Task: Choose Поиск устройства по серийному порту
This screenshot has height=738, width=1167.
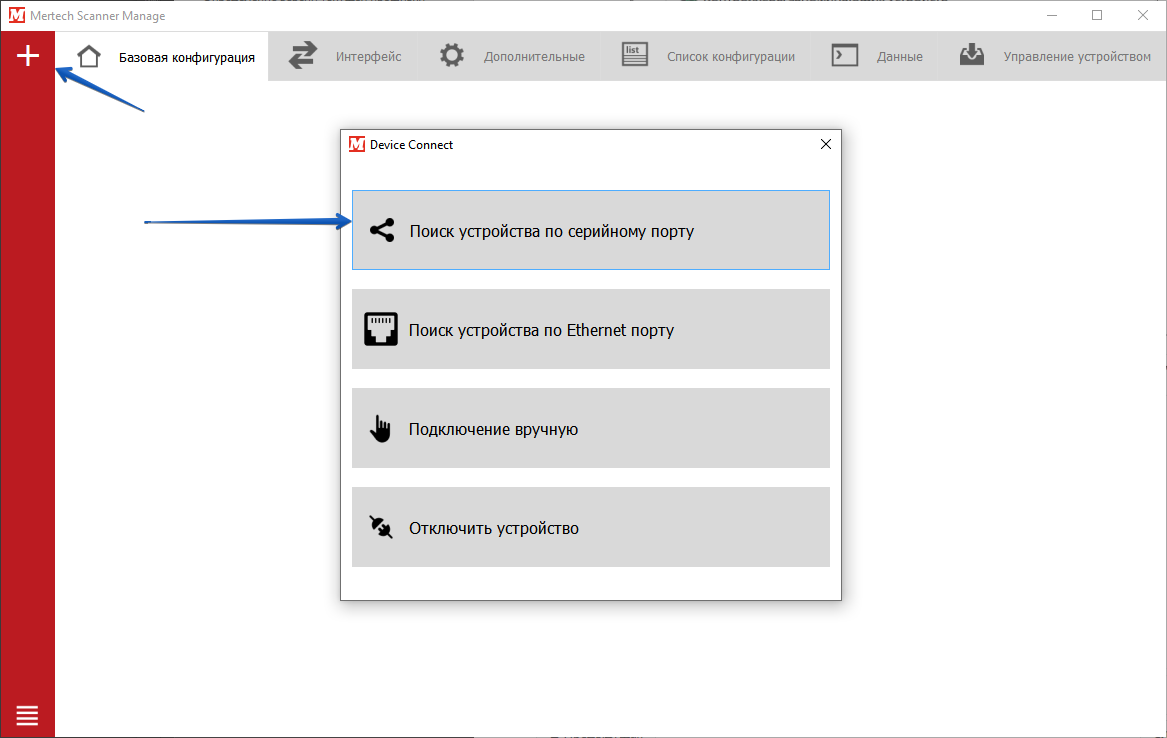Action: coord(591,230)
